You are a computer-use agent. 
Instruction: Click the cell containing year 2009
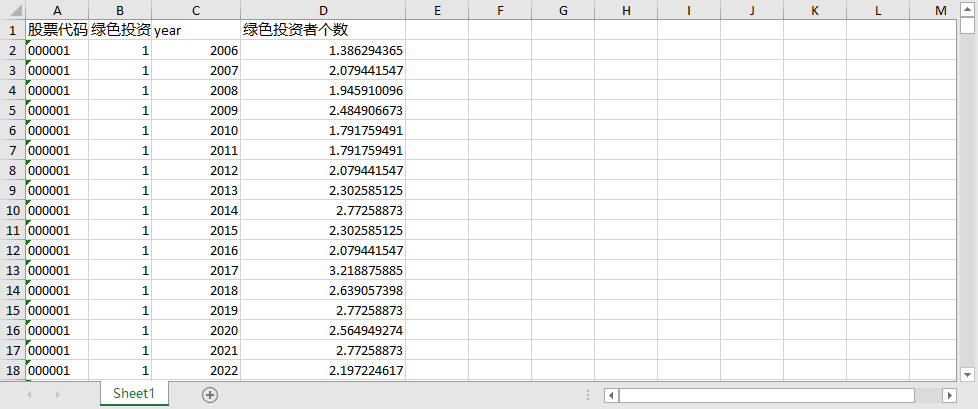pyautogui.click(x=196, y=110)
